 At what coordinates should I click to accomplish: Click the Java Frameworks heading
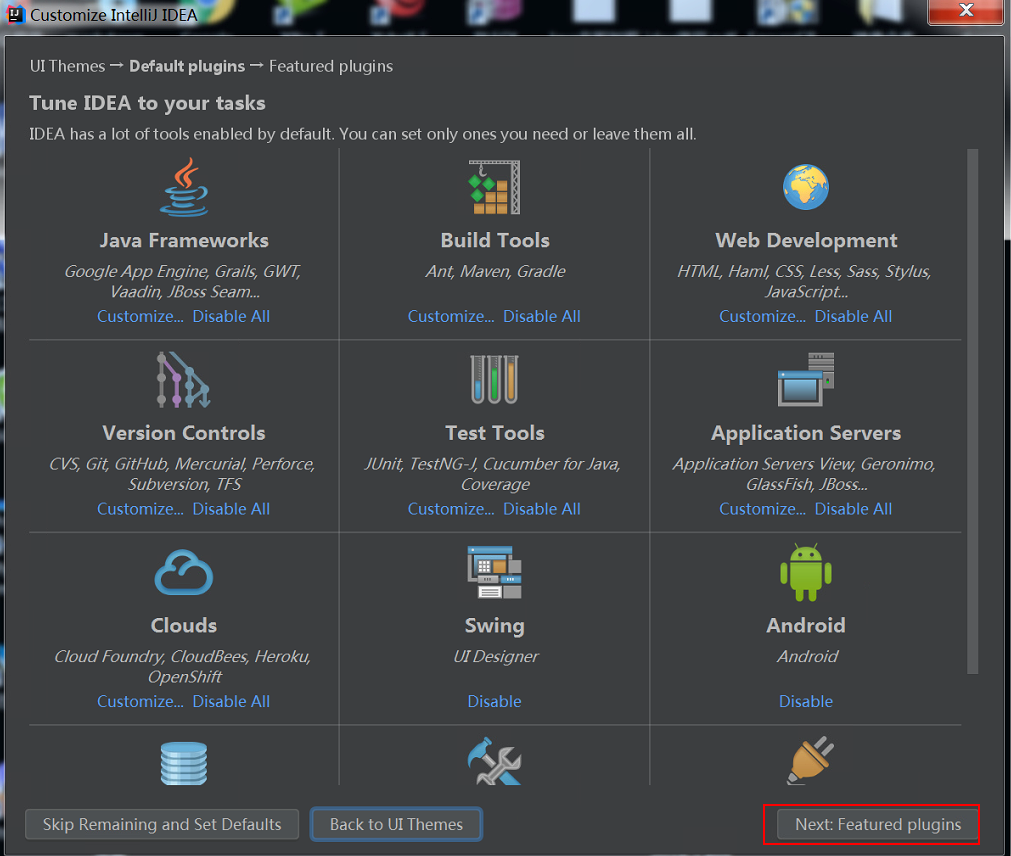click(184, 240)
